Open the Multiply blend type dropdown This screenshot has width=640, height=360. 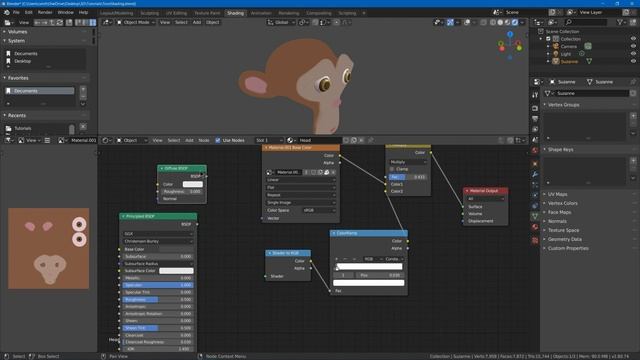coord(408,162)
